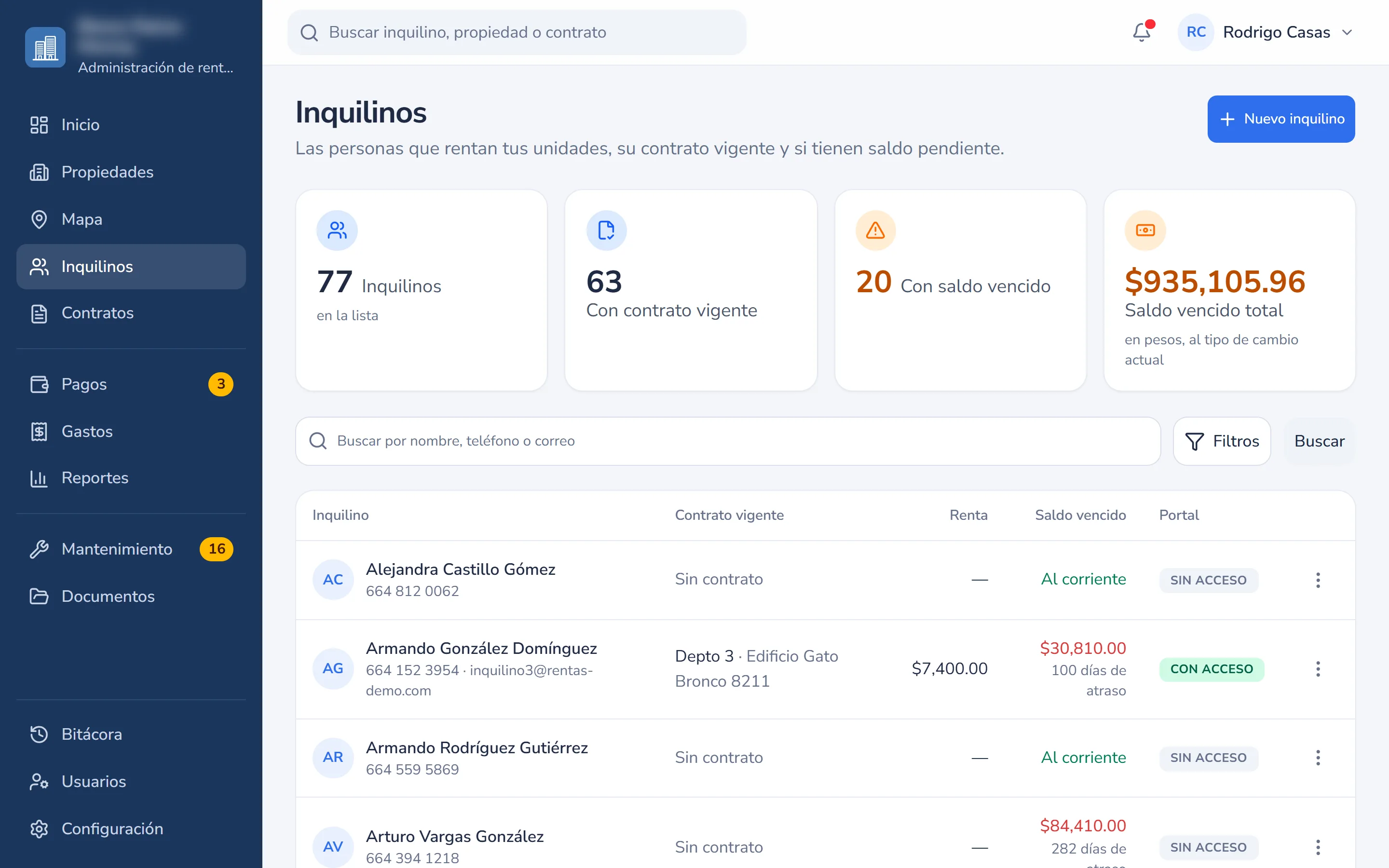Click the Mantenimiento wrench icon
Viewport: 1389px width, 868px height.
39,549
